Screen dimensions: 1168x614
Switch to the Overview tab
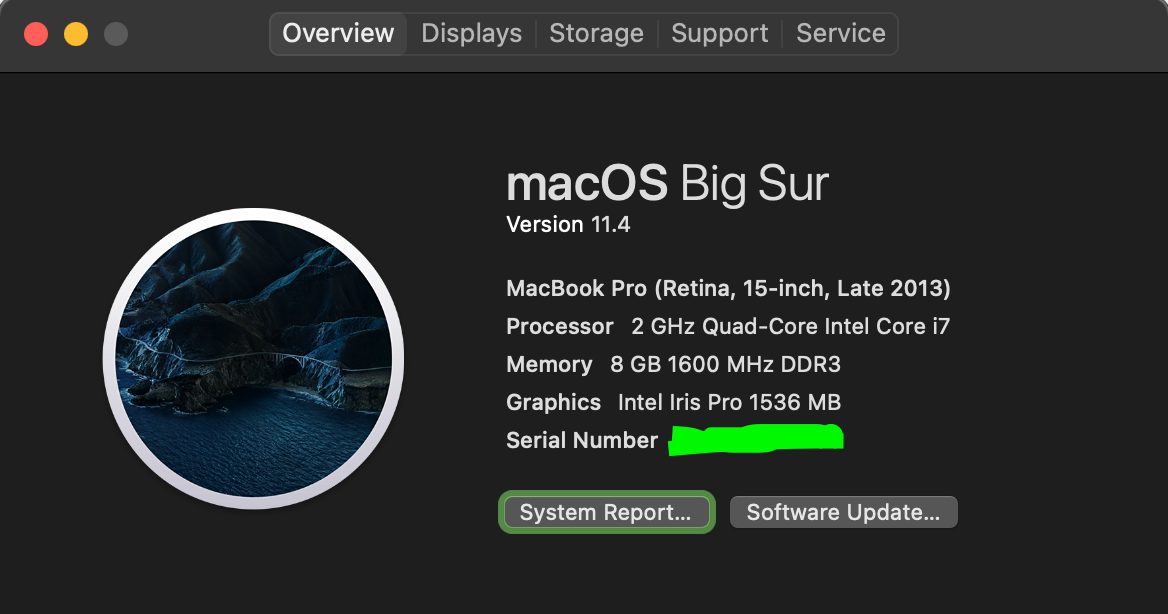(x=338, y=34)
